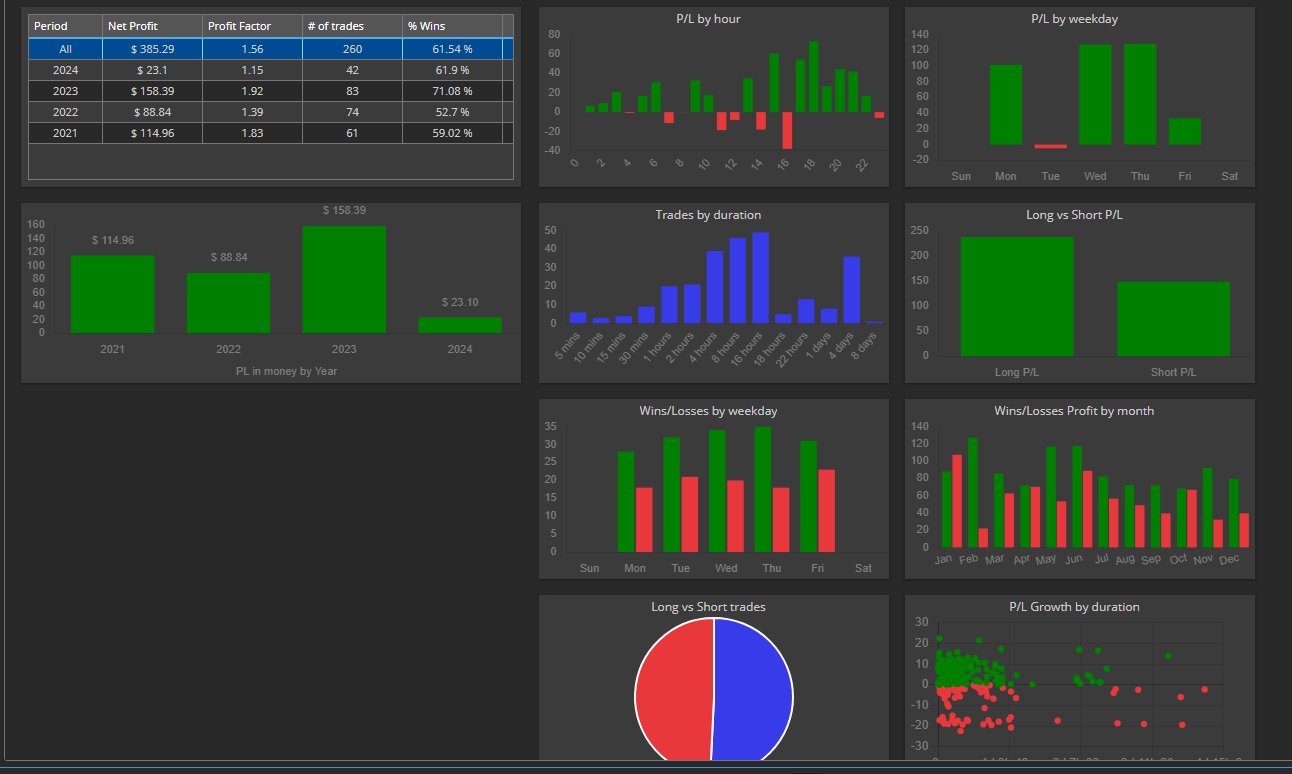Click the 16 hours bar in Trades by duration
Viewport: 1292px width, 774px height.
(760, 278)
